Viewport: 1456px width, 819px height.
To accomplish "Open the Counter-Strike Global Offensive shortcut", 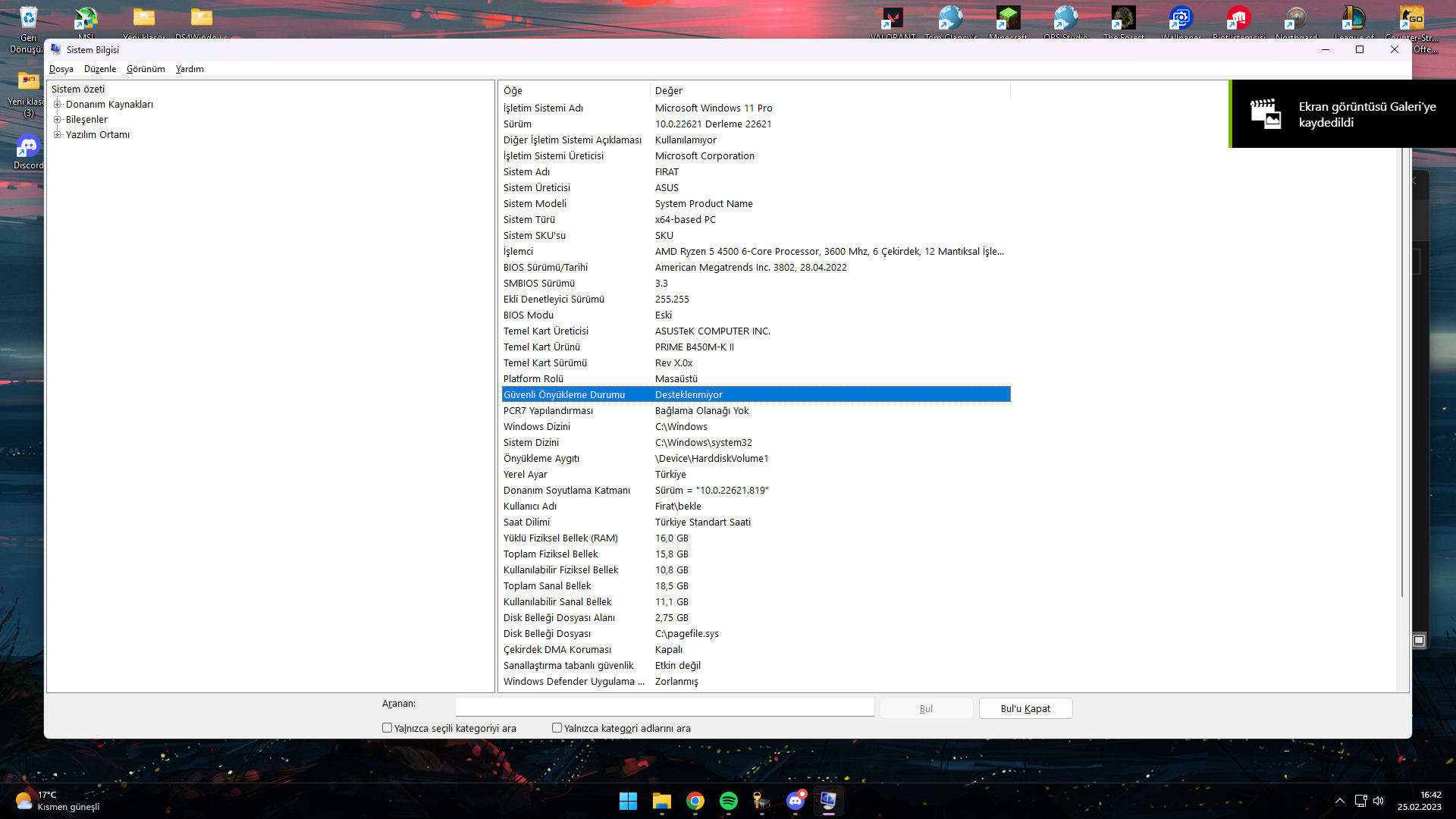I will pyautogui.click(x=1412, y=28).
